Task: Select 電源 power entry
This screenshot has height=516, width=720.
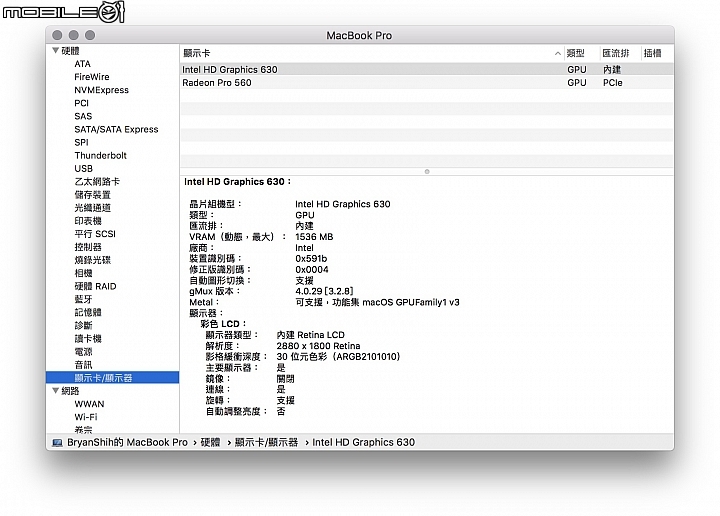Action: point(83,352)
